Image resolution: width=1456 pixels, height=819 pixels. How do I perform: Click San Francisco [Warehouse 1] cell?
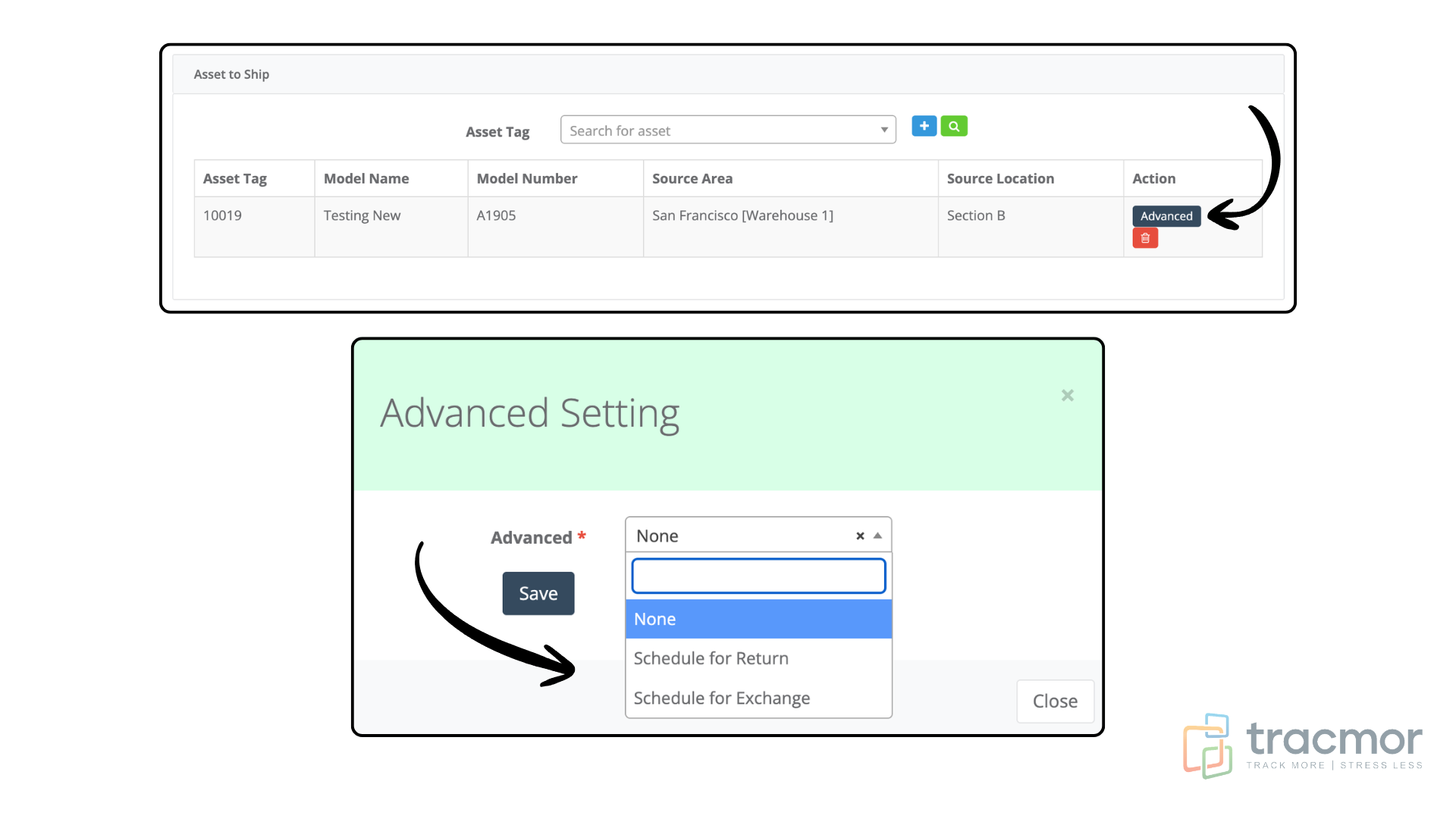790,227
